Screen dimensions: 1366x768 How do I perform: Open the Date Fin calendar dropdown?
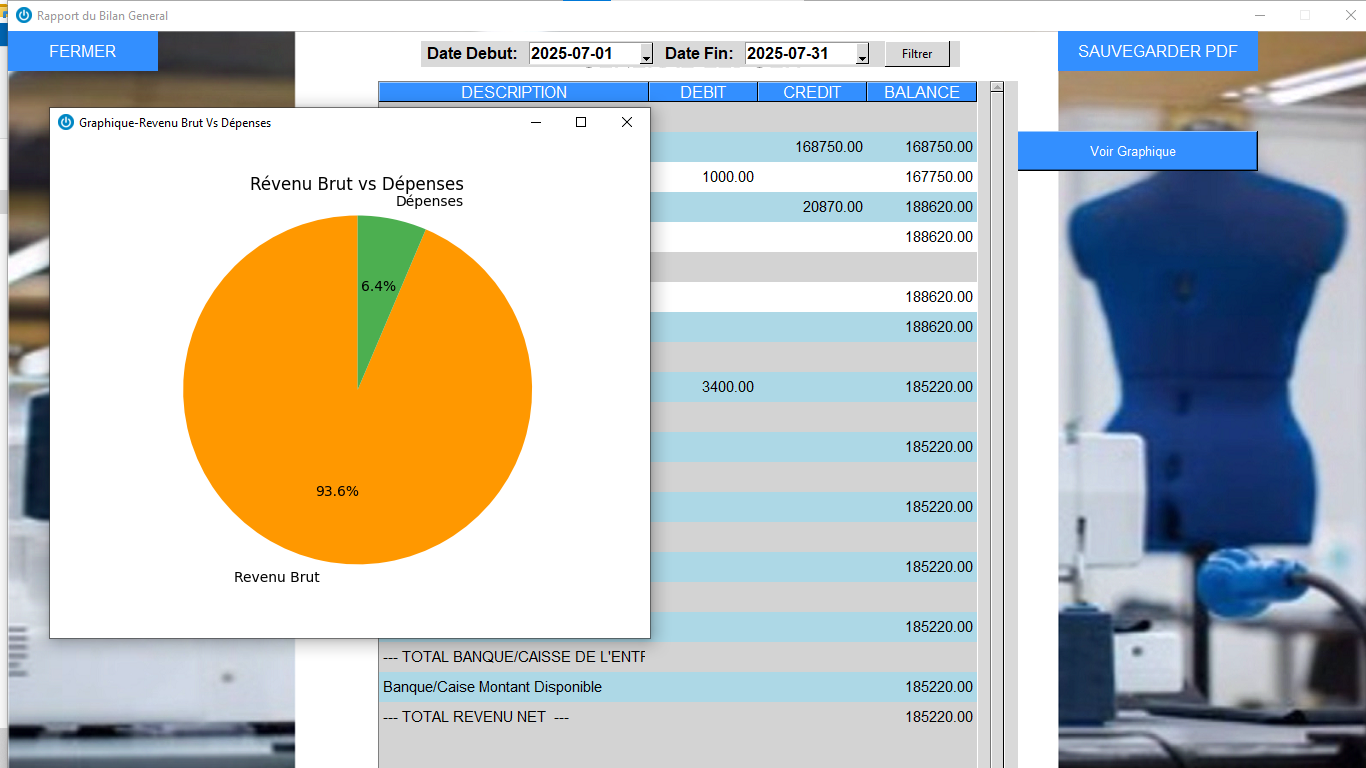(863, 55)
